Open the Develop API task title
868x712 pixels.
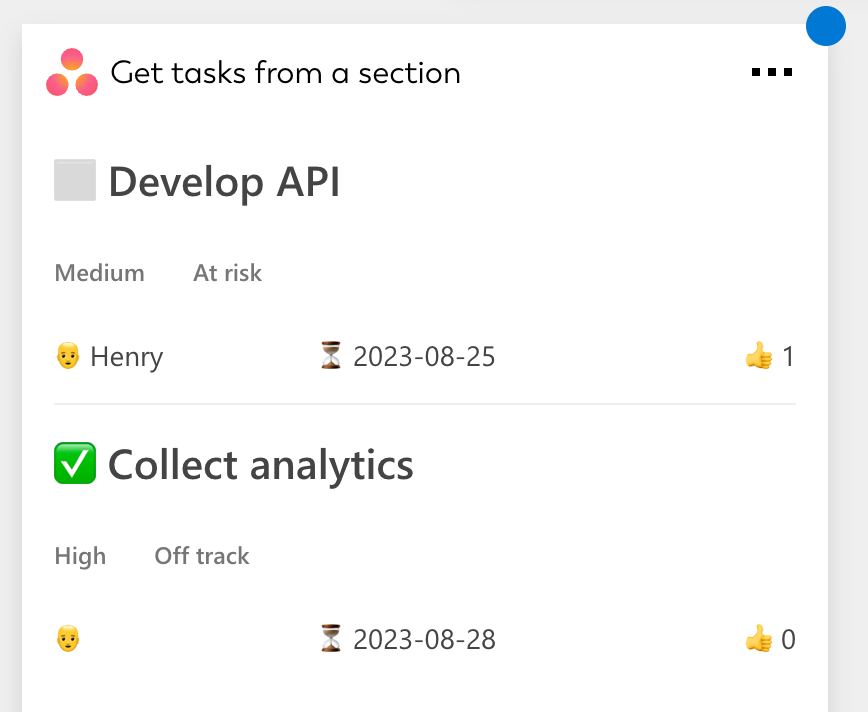pos(224,183)
